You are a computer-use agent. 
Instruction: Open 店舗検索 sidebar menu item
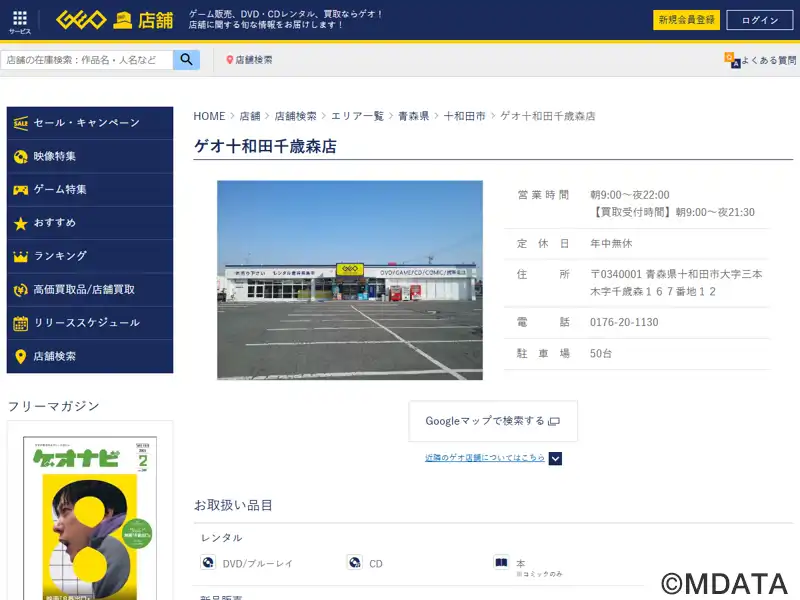90,356
